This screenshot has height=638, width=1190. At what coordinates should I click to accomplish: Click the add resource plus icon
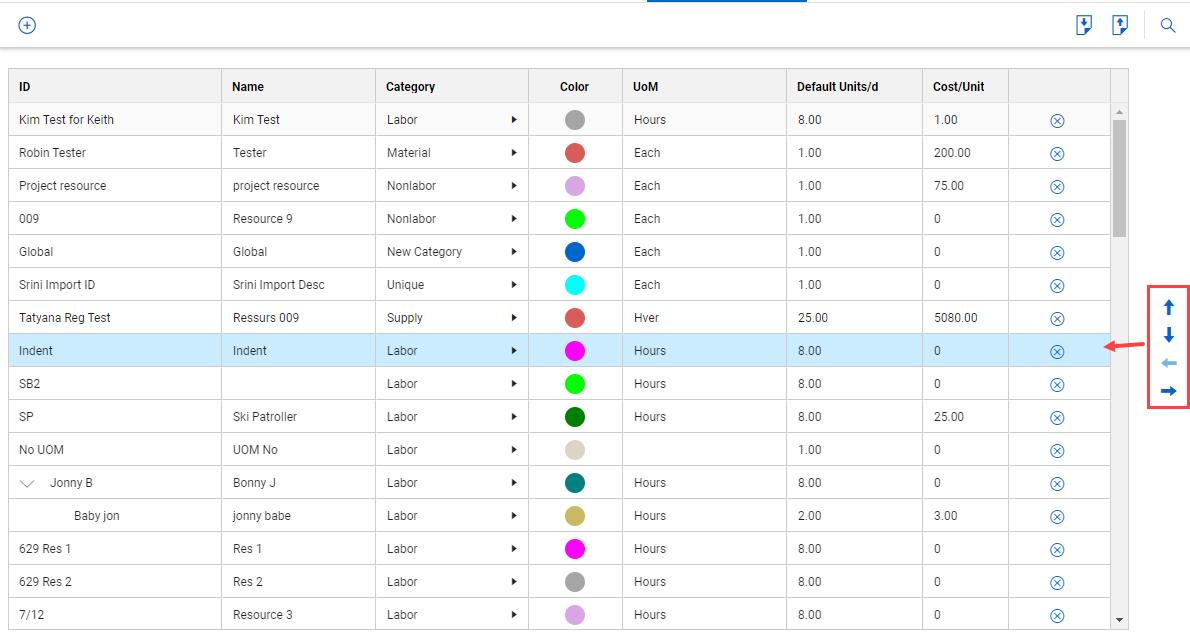point(27,25)
